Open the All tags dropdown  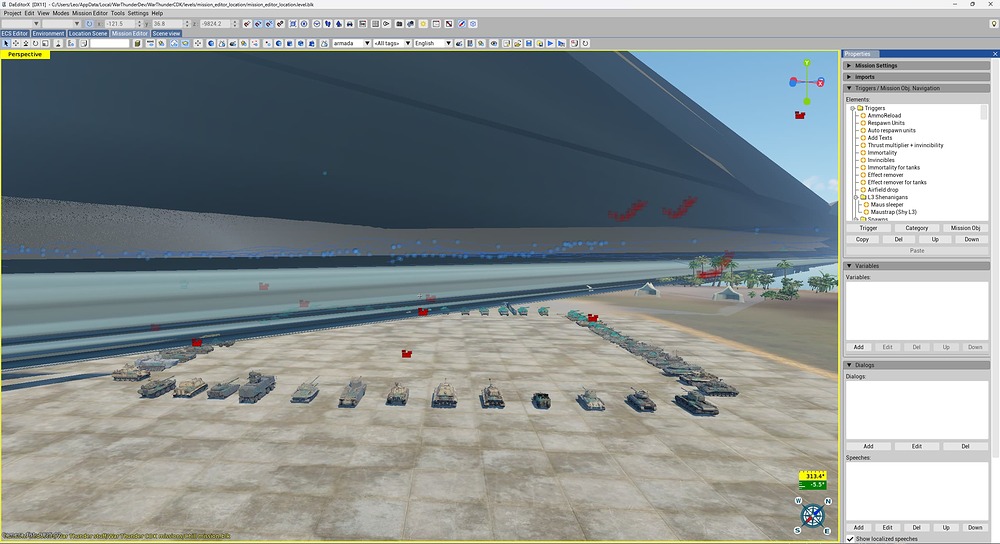point(392,43)
